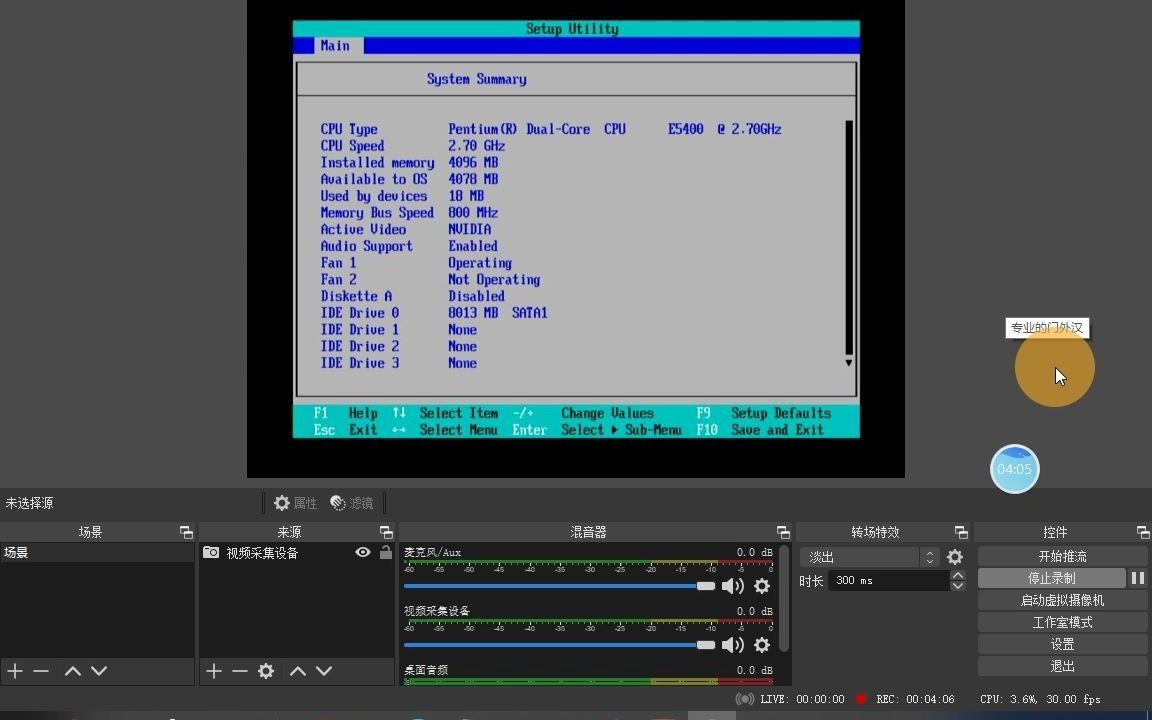The image size is (1152, 720).
Task: Toggle visibility of the 视频采集设备 source
Action: [363, 551]
